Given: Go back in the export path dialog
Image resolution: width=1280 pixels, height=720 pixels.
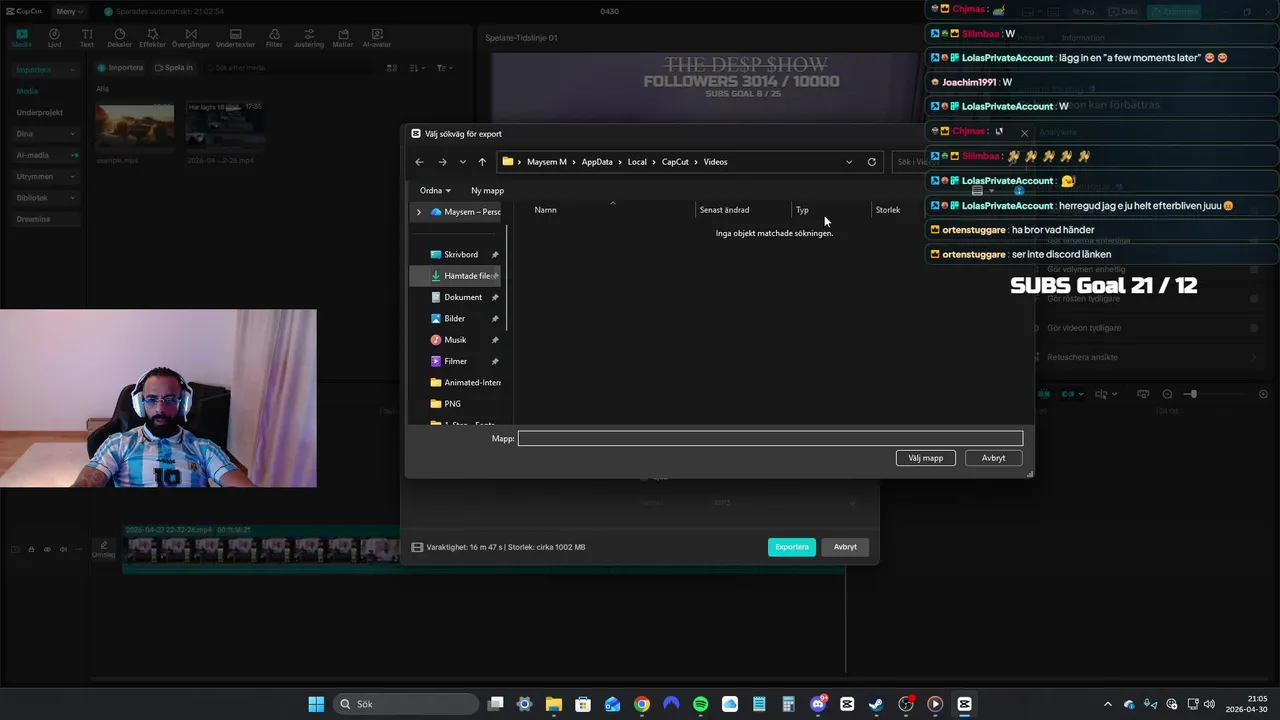Looking at the screenshot, I should pos(419,162).
